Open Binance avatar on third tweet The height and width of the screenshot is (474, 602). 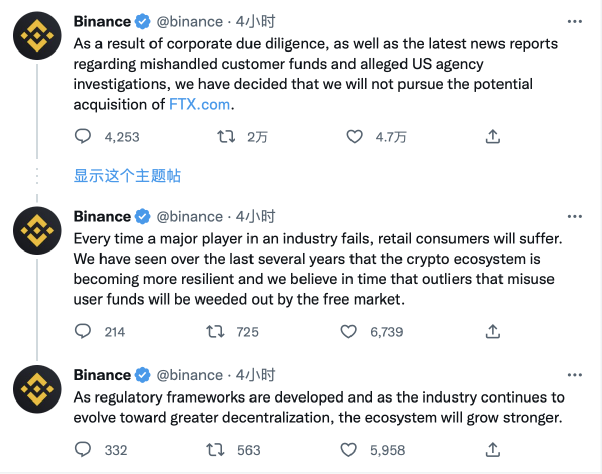(39, 393)
